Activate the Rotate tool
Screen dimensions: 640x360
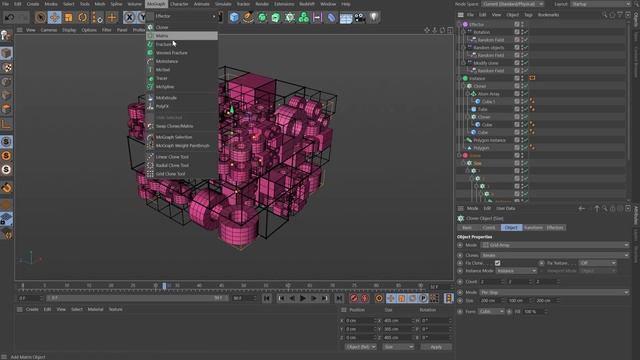(82, 17)
